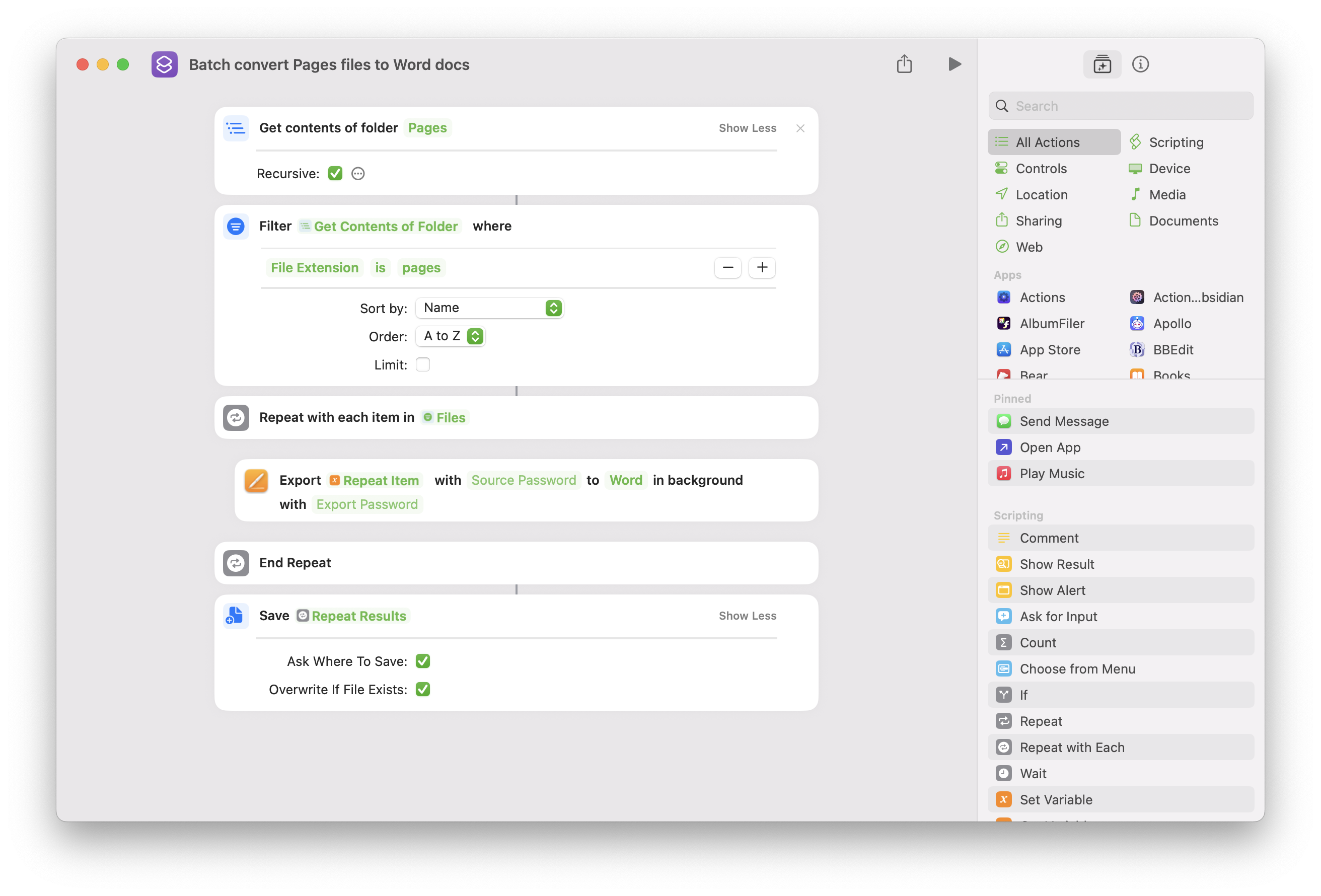The image size is (1321, 896).
Task: Toggle the Ask Where To Save checkbox
Action: point(422,661)
